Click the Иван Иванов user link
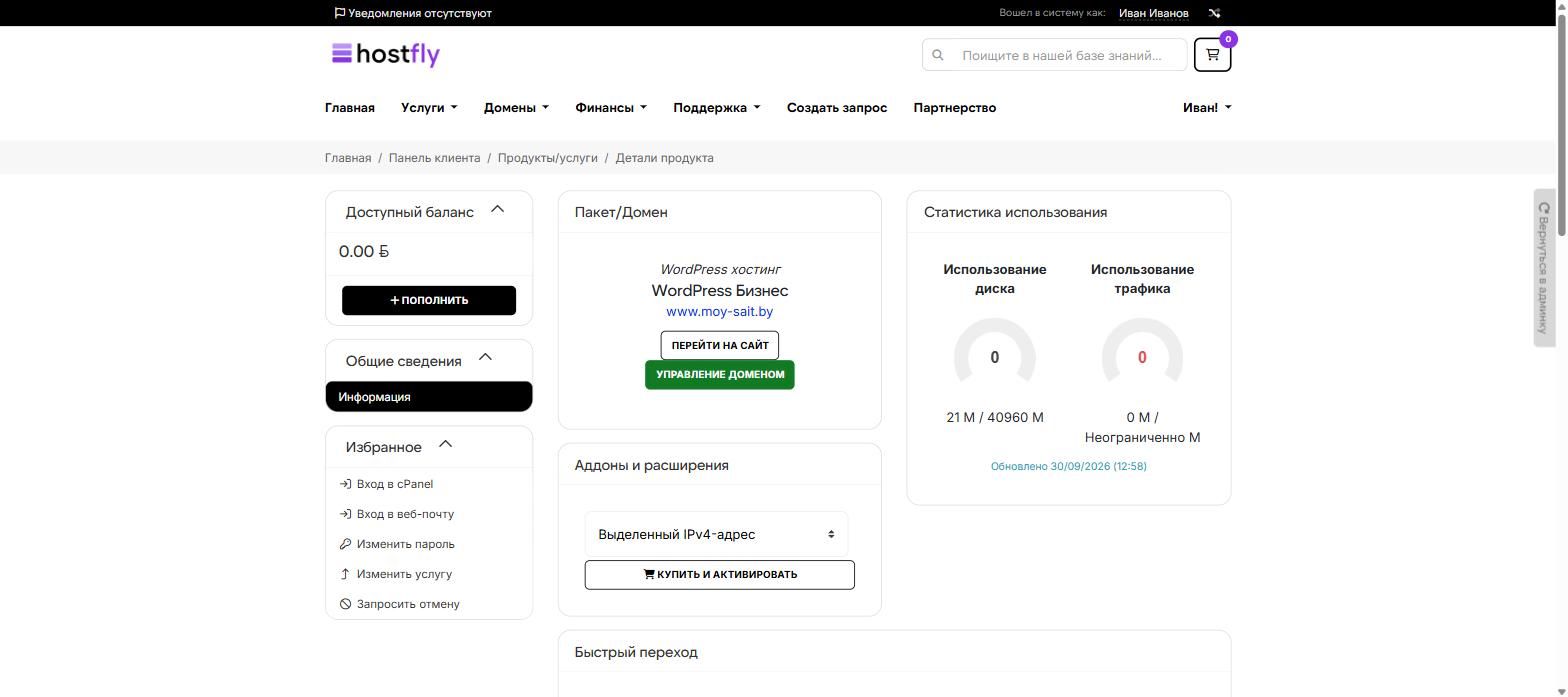This screenshot has width=1568, height=697. [x=1154, y=13]
